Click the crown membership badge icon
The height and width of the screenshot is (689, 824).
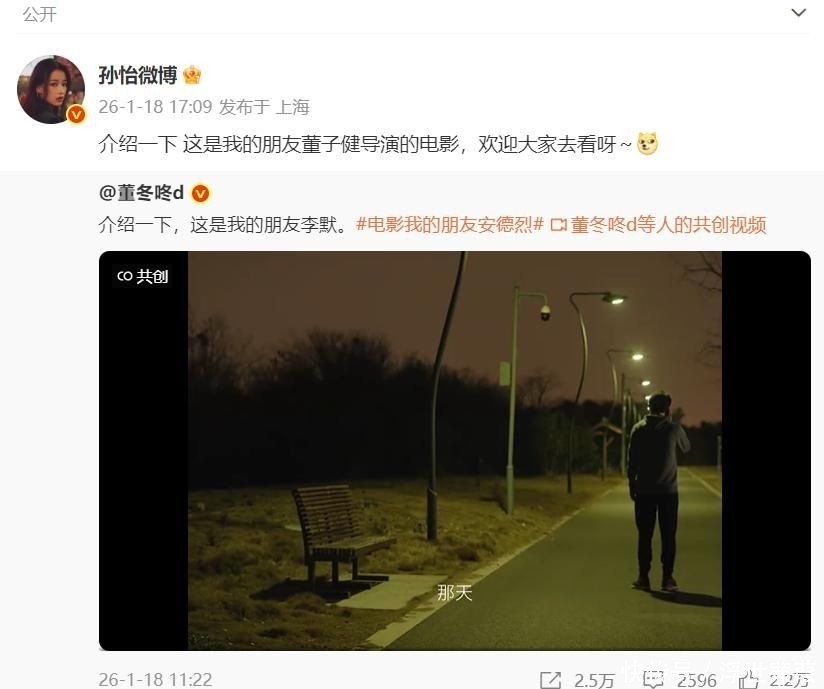pyautogui.click(x=192, y=75)
